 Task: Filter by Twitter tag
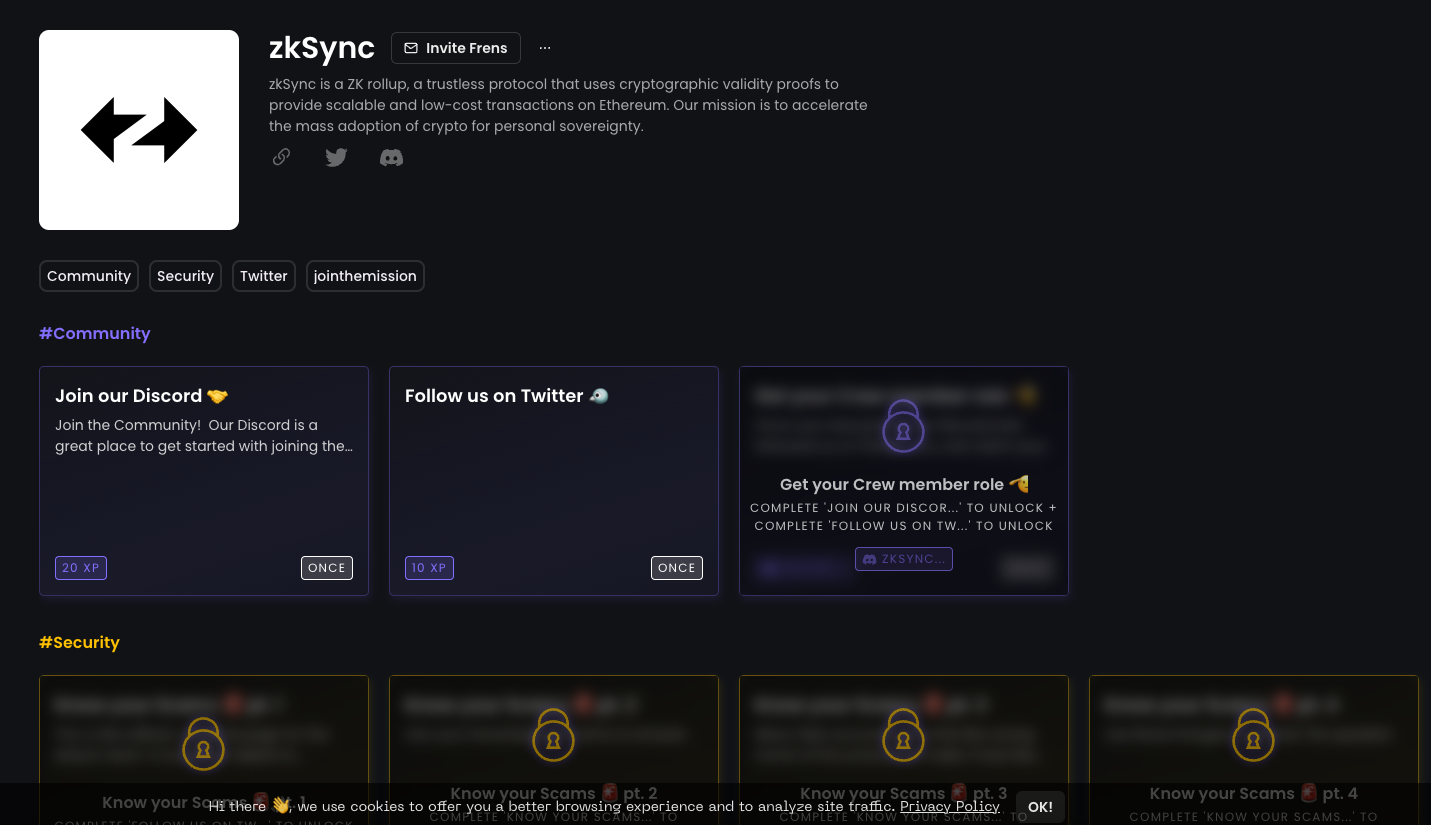264,276
